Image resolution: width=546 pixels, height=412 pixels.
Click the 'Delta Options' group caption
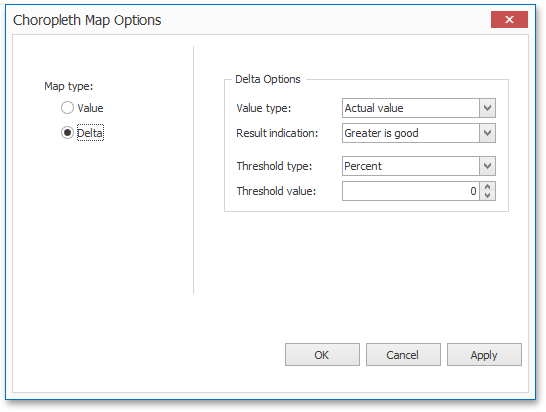pyautogui.click(x=267, y=79)
